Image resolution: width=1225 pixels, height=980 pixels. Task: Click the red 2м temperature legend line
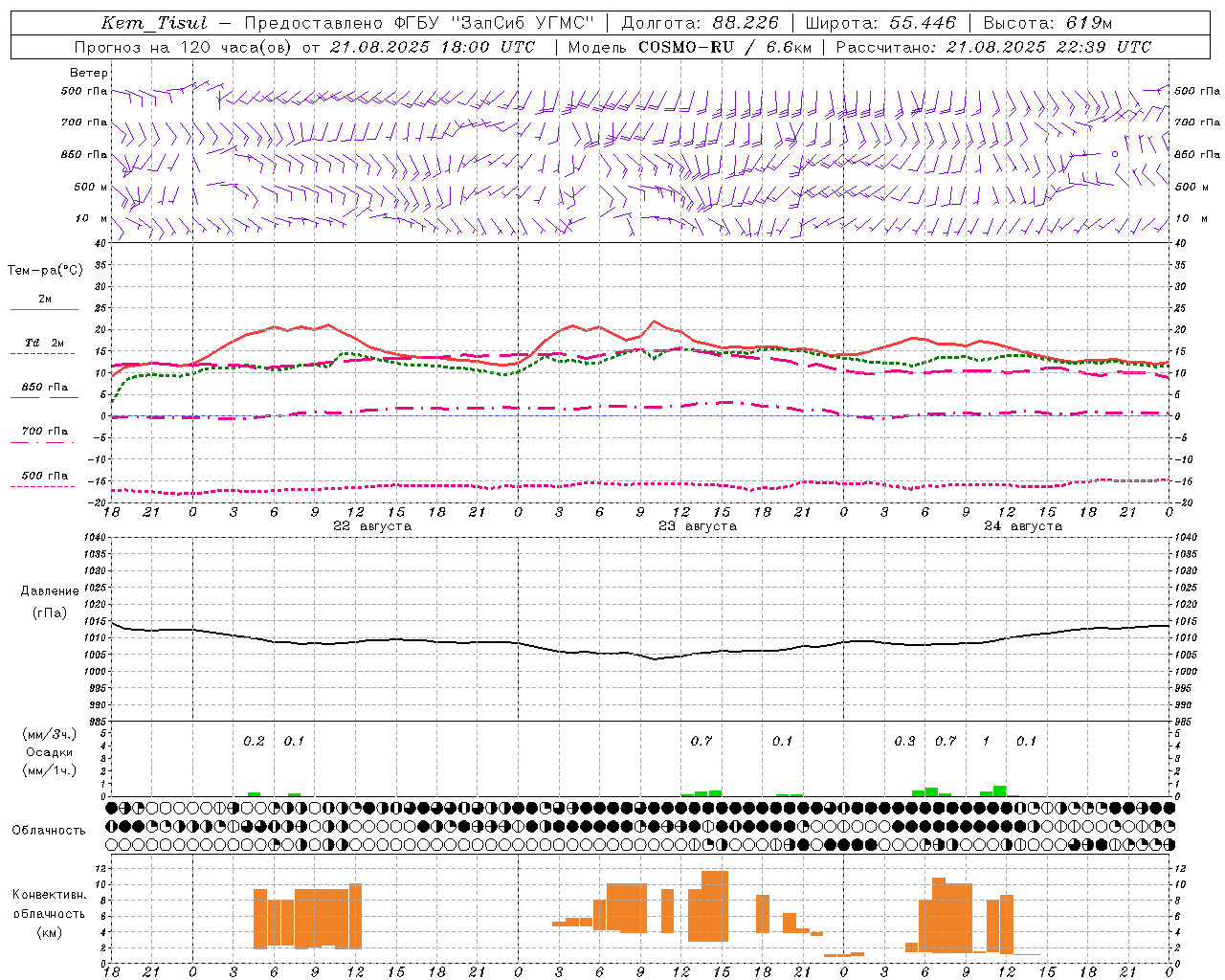click(x=44, y=309)
